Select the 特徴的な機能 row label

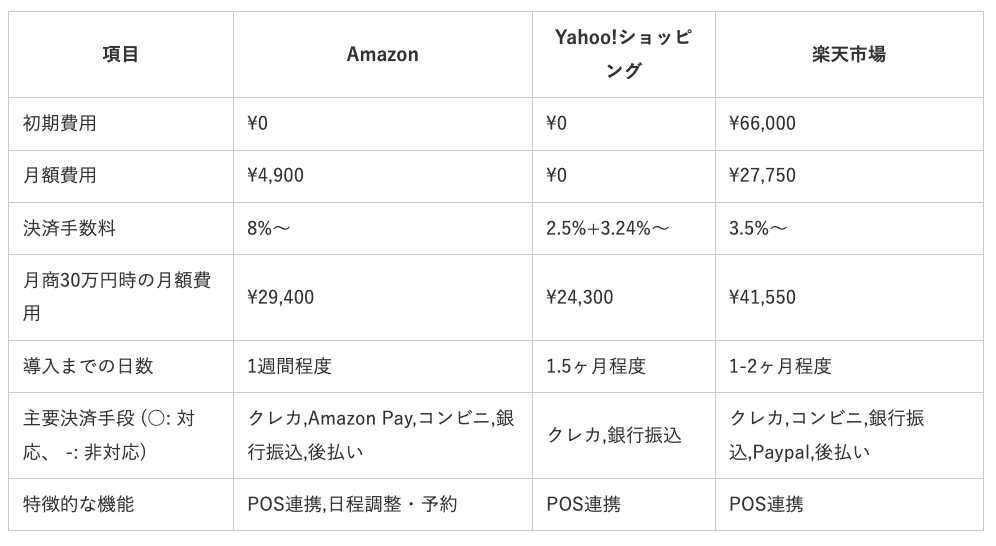coord(78,504)
